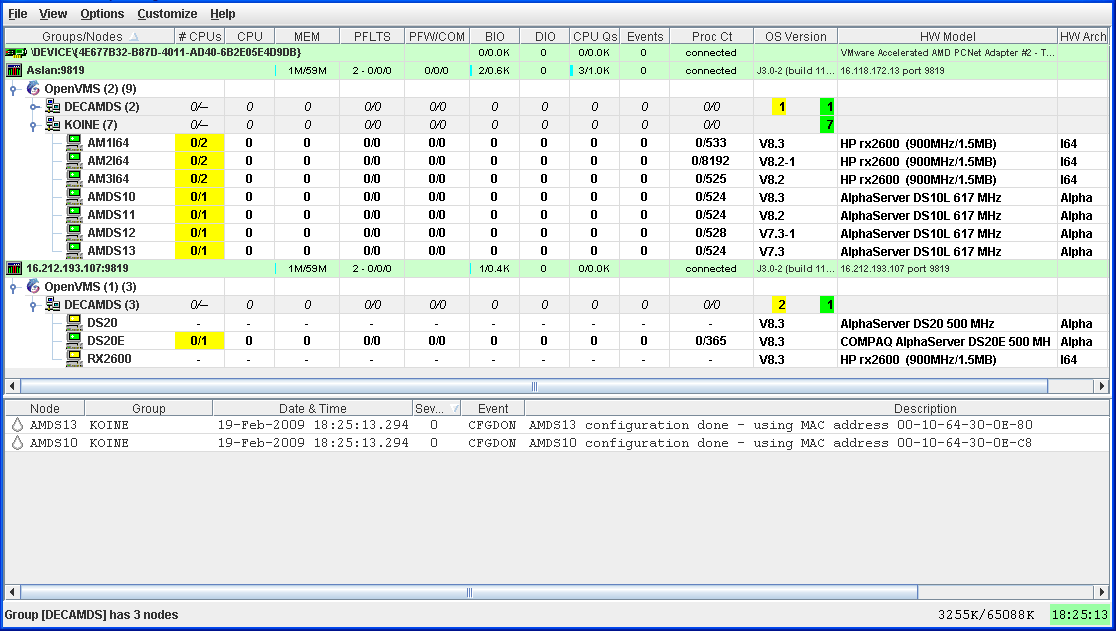Viewport: 1116px width, 631px height.
Task: Click the DECAMDS (3) group icon
Action: click(53, 304)
